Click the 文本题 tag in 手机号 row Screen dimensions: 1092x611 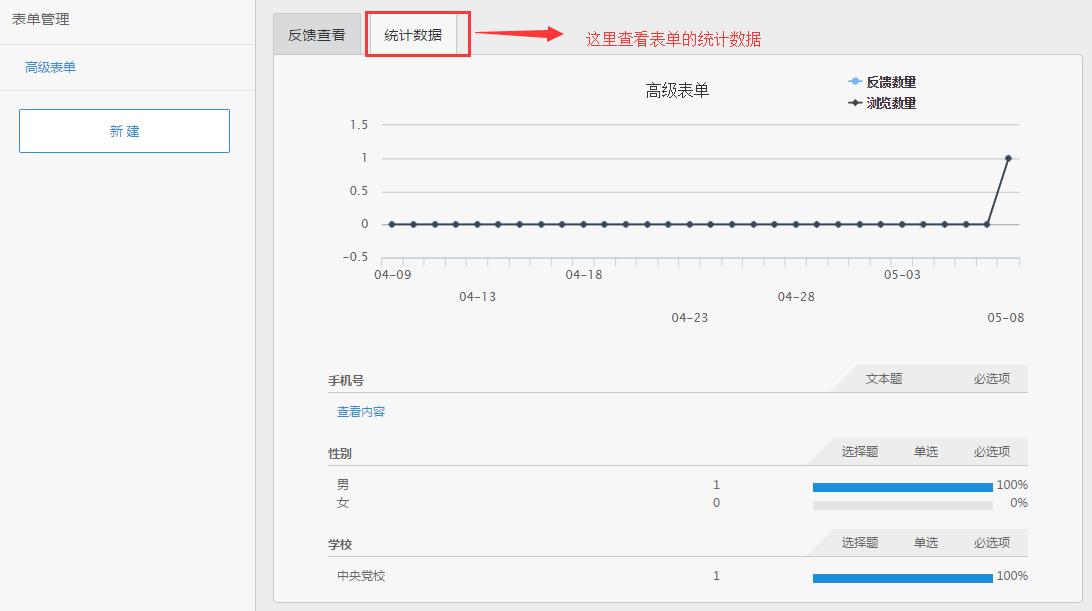coord(884,379)
